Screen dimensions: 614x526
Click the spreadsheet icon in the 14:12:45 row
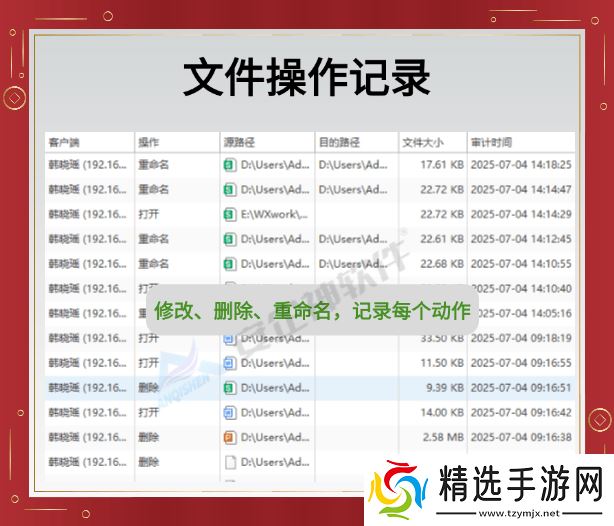(229, 239)
